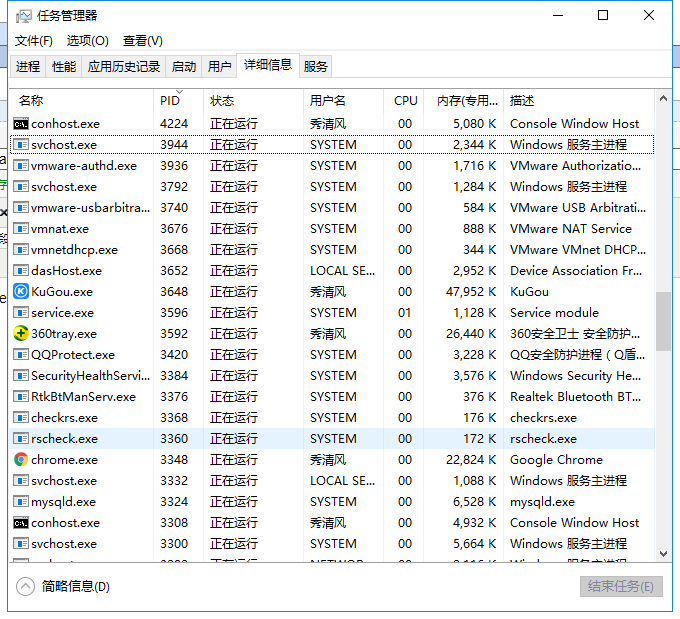Switch to the 性能 tab
The height and width of the screenshot is (619, 680).
(64, 67)
